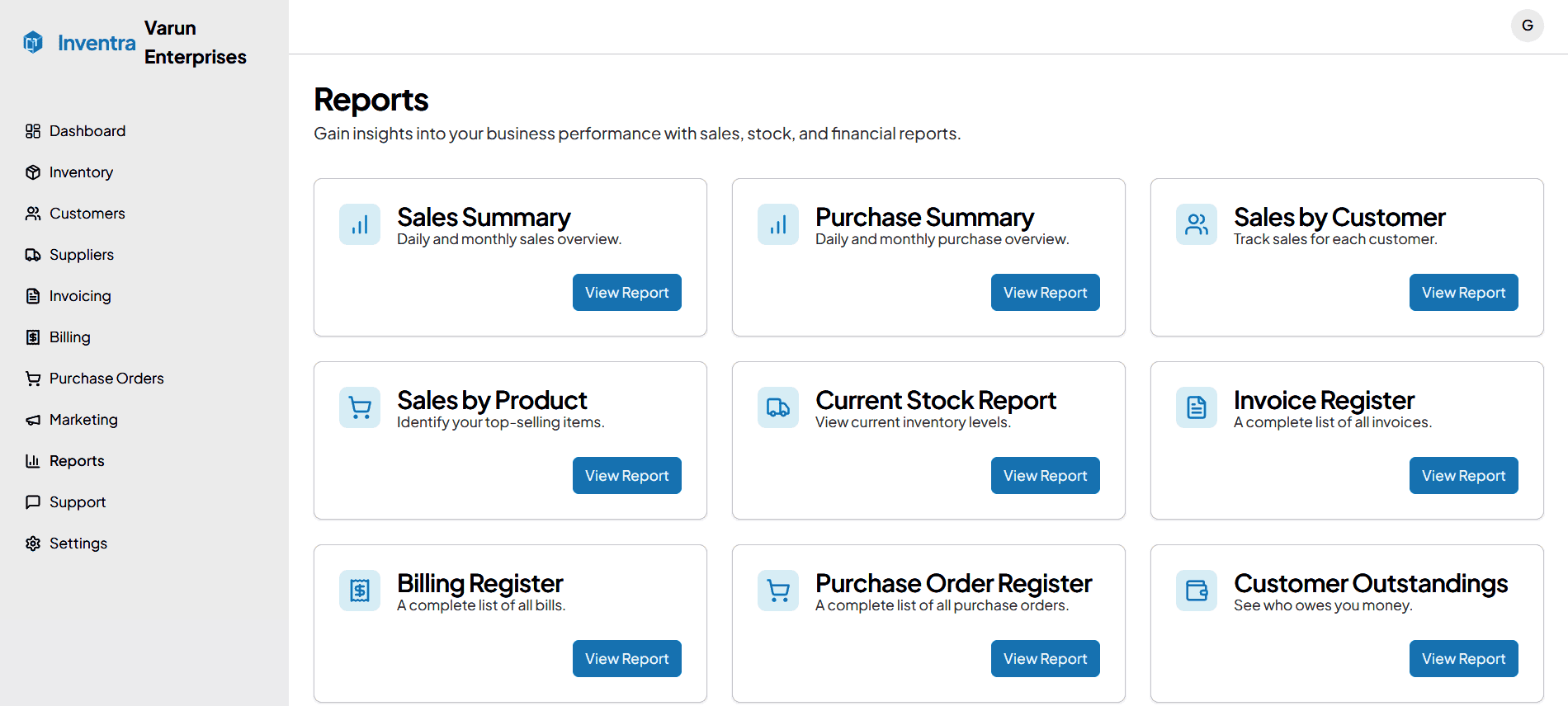The image size is (1568, 706).
Task: View Report for Customer Outstandings
Action: coord(1463,659)
